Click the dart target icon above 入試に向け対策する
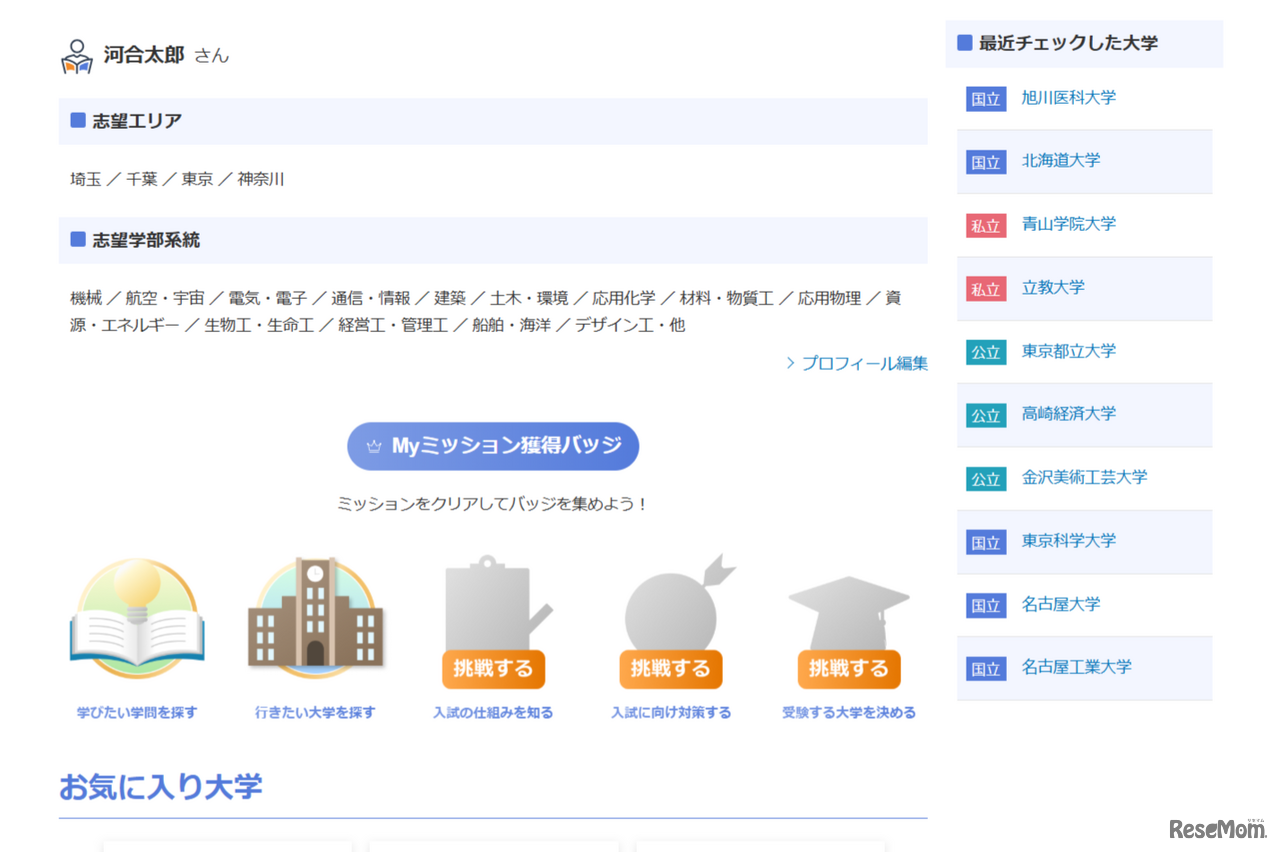The image size is (1280, 852). tap(671, 610)
